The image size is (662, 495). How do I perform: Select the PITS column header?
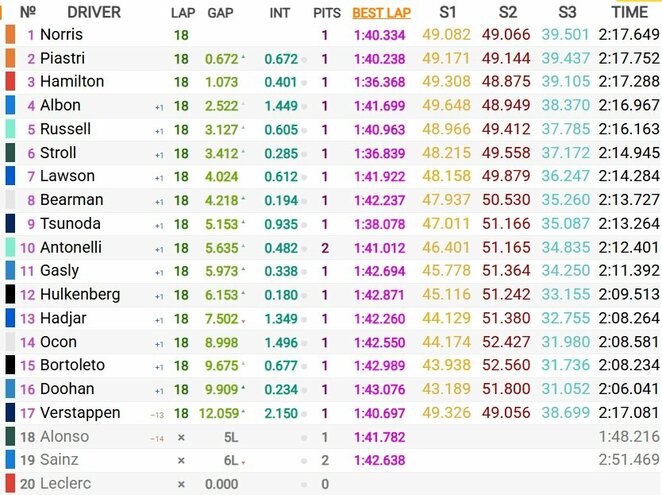click(x=326, y=13)
